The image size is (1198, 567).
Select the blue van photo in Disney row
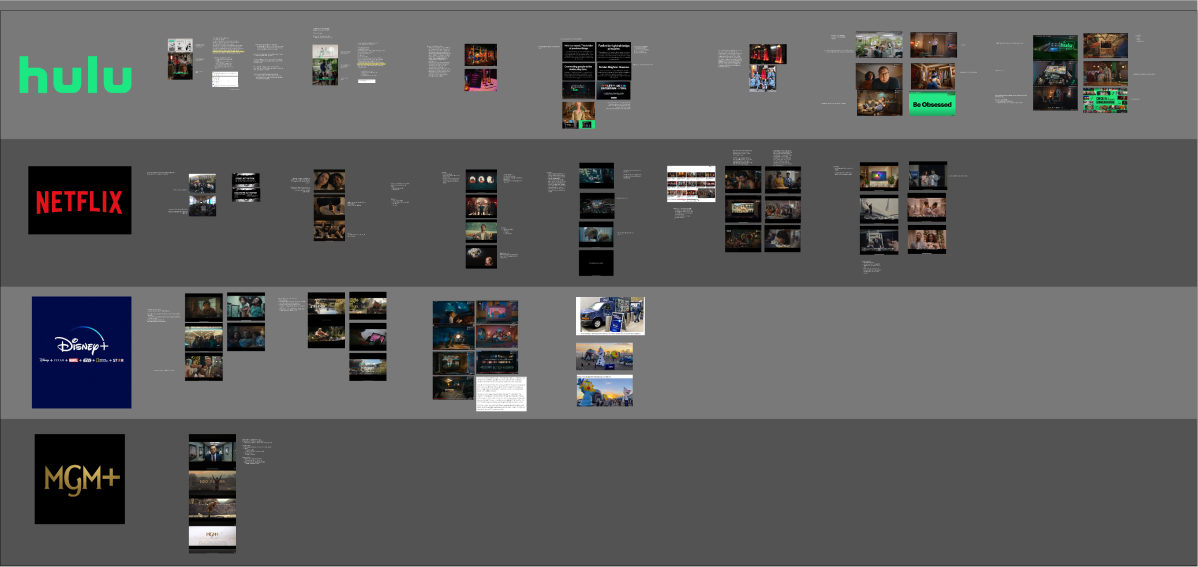[x=610, y=316]
